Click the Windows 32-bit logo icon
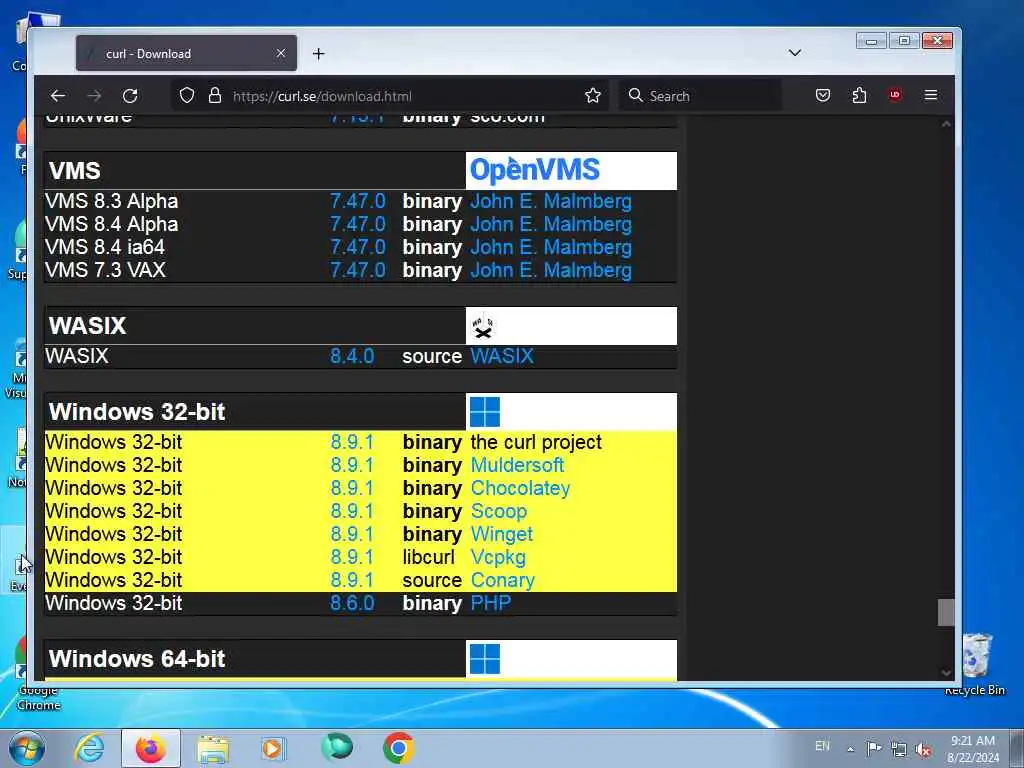This screenshot has width=1024, height=768. (x=485, y=412)
